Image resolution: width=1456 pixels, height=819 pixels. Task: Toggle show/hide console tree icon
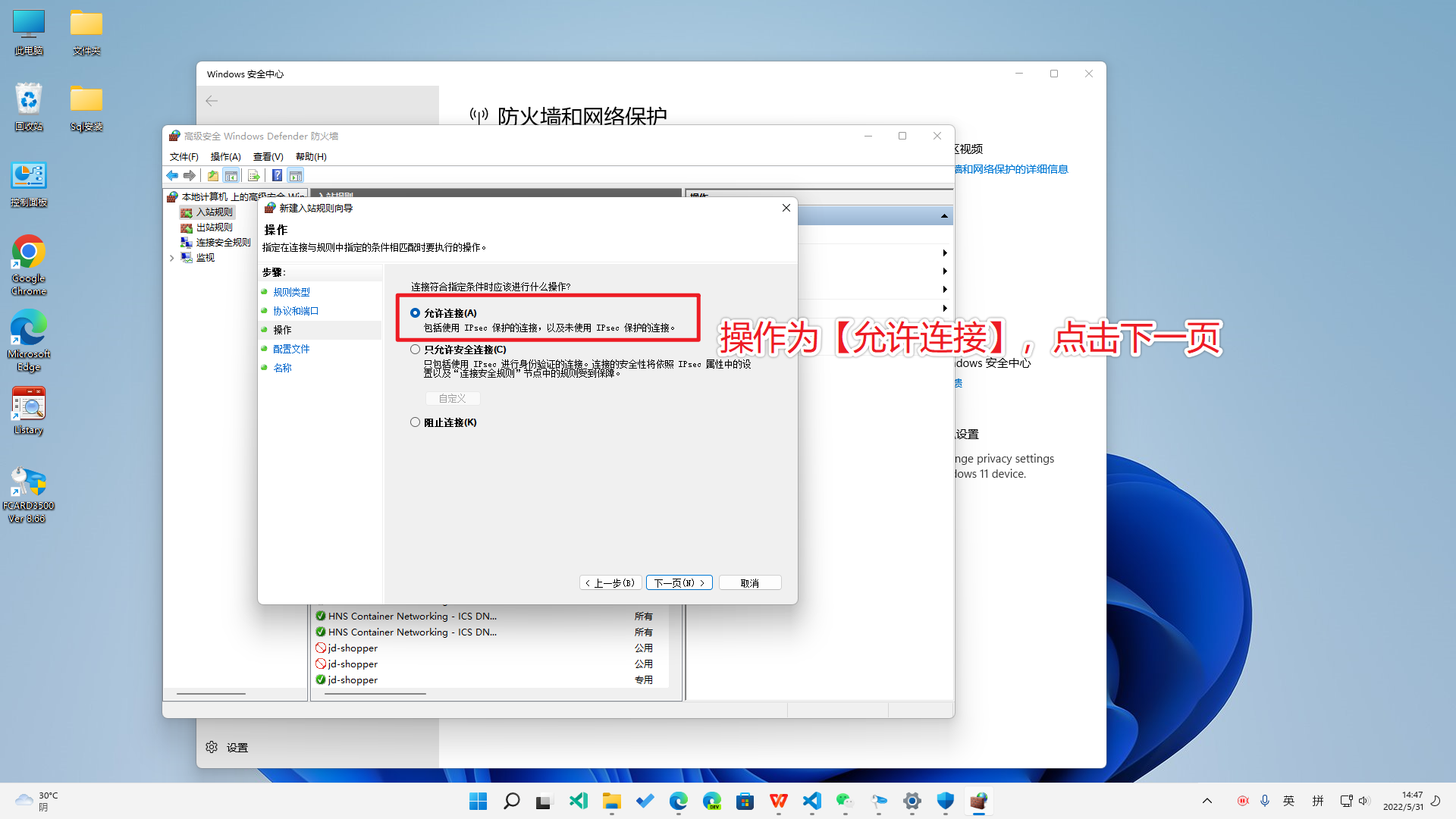pos(231,176)
